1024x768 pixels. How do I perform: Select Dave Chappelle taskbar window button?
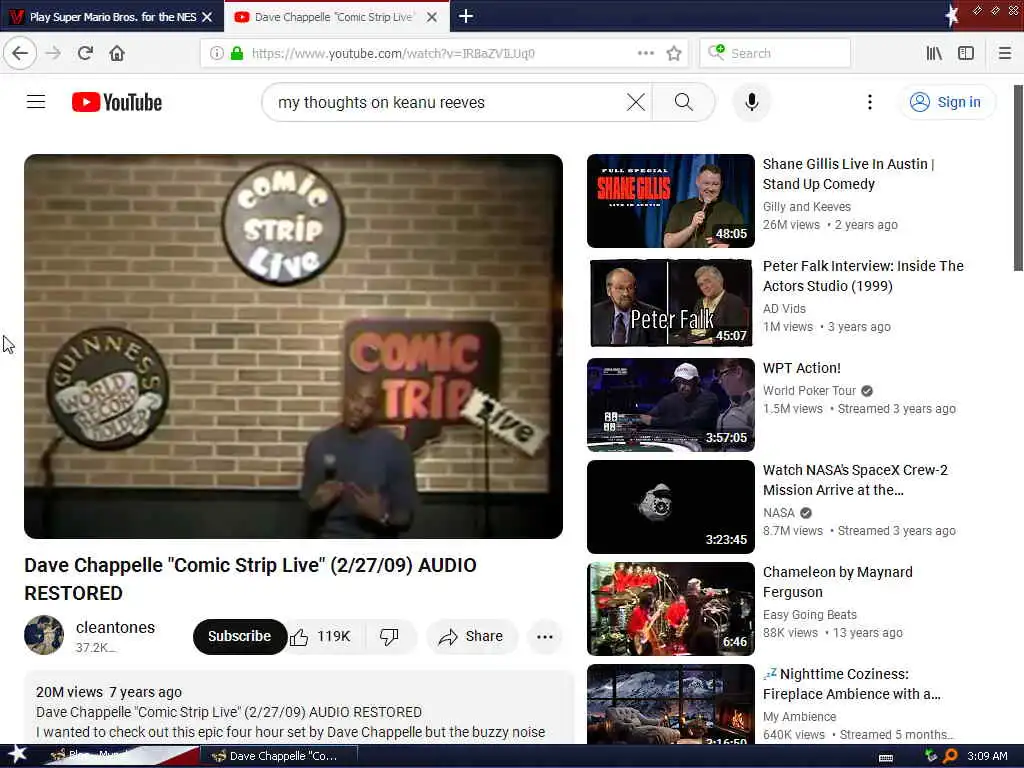tap(278, 756)
